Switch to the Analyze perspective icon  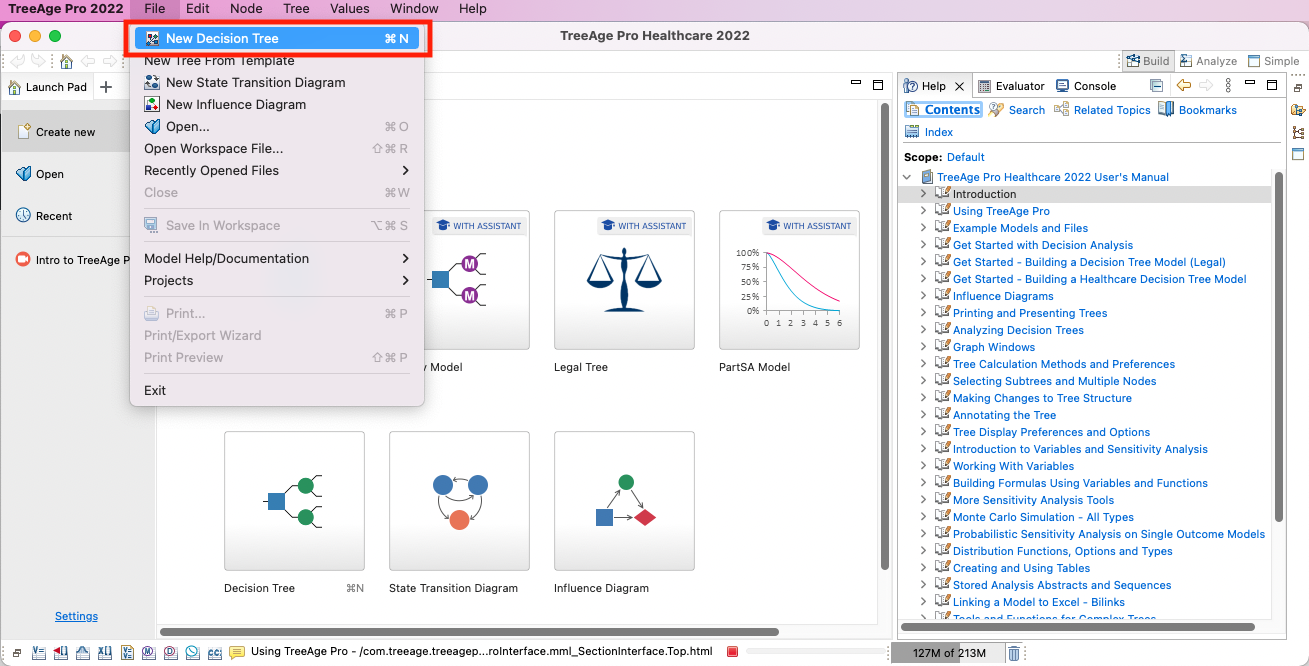coord(1207,60)
